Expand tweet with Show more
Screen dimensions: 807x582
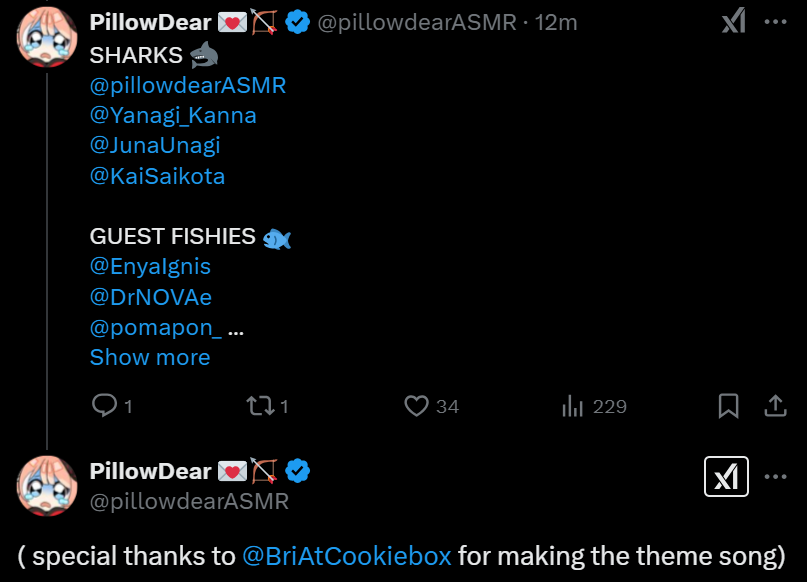tap(150, 357)
